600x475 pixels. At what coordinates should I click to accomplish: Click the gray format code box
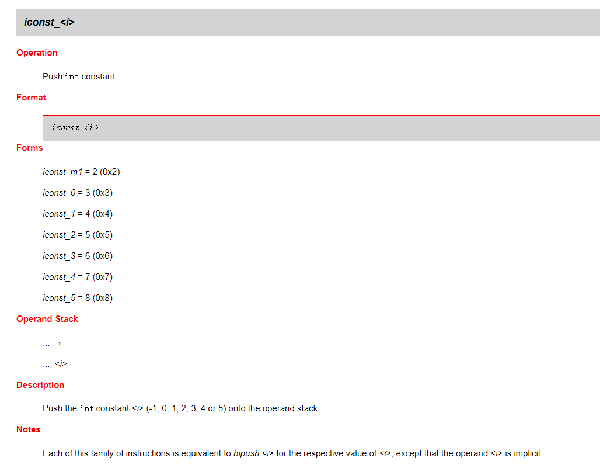coord(321,129)
